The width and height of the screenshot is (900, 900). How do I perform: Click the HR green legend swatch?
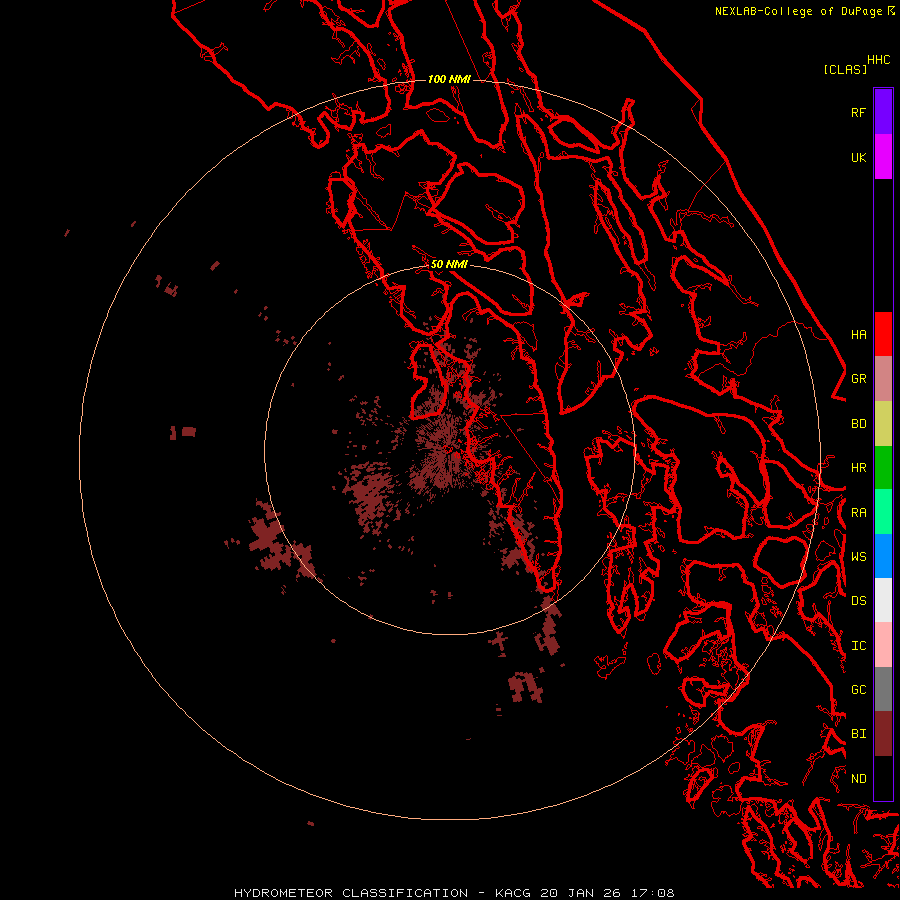coord(883,467)
